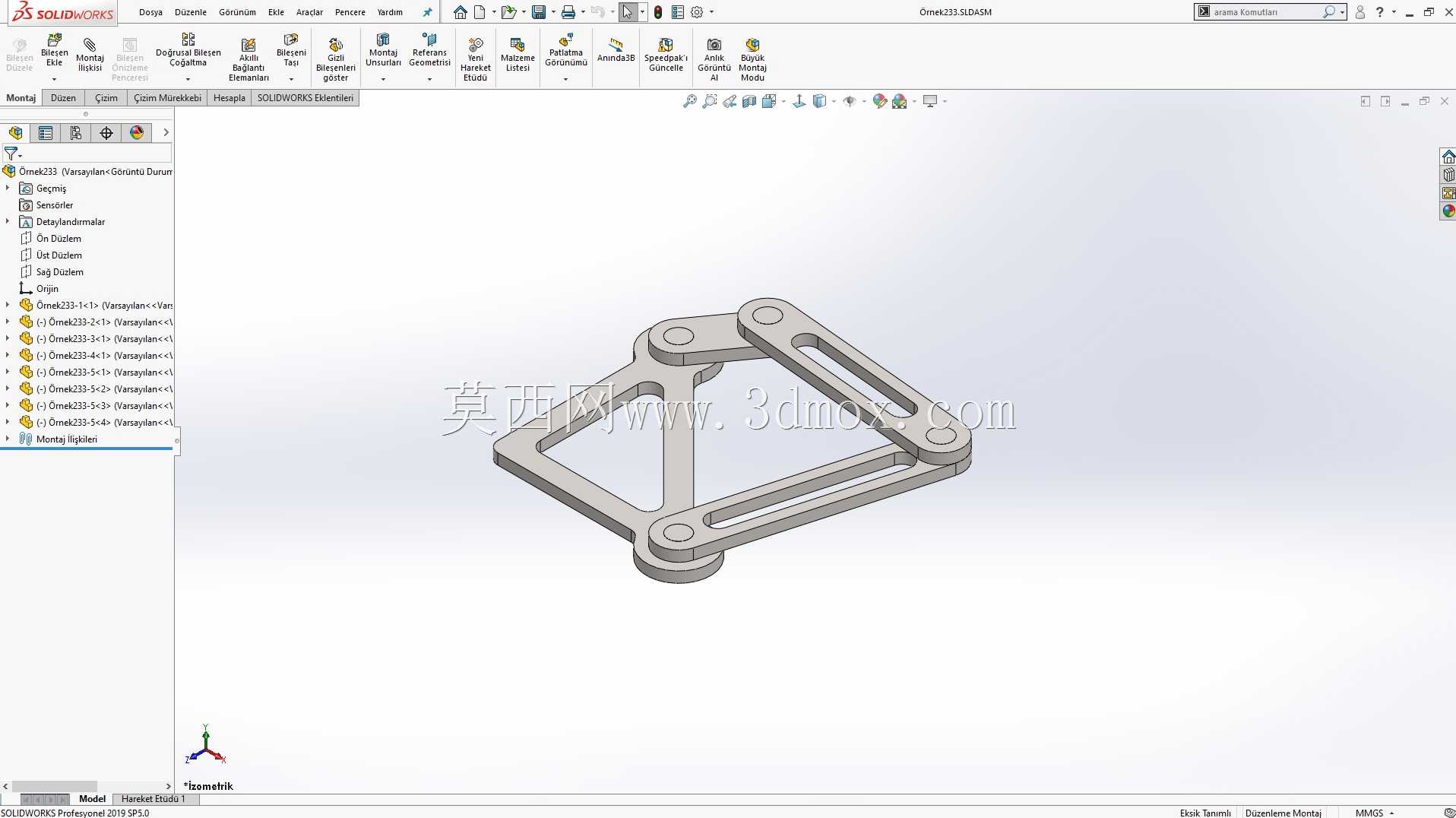The image size is (1456, 818).
Task: Open the Araçlar menu
Action: click(x=309, y=12)
